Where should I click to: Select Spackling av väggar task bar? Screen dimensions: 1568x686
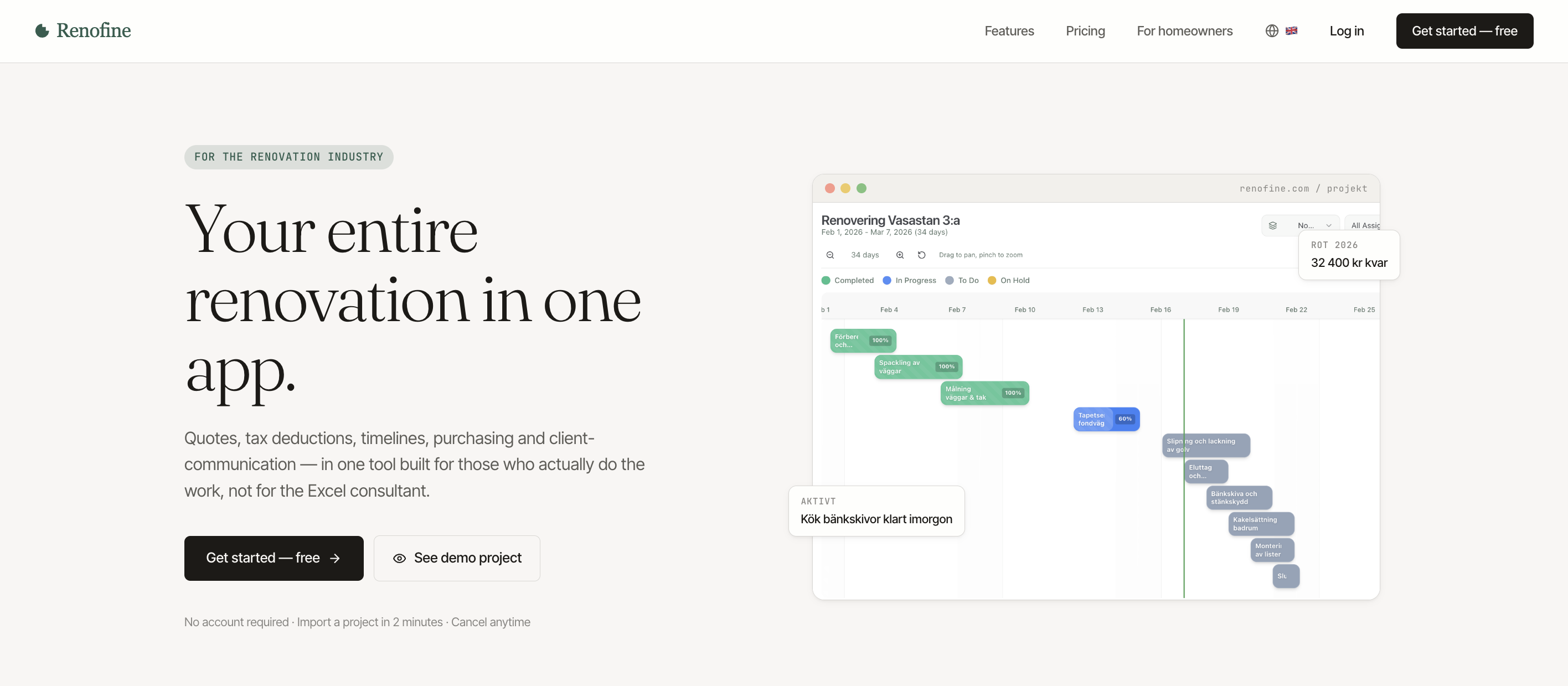coord(918,367)
